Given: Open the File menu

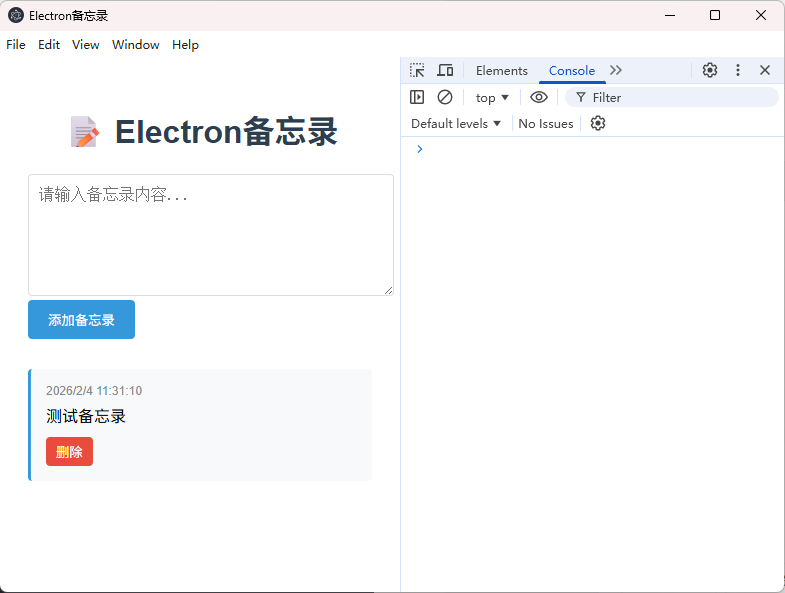Looking at the screenshot, I should coord(16,45).
